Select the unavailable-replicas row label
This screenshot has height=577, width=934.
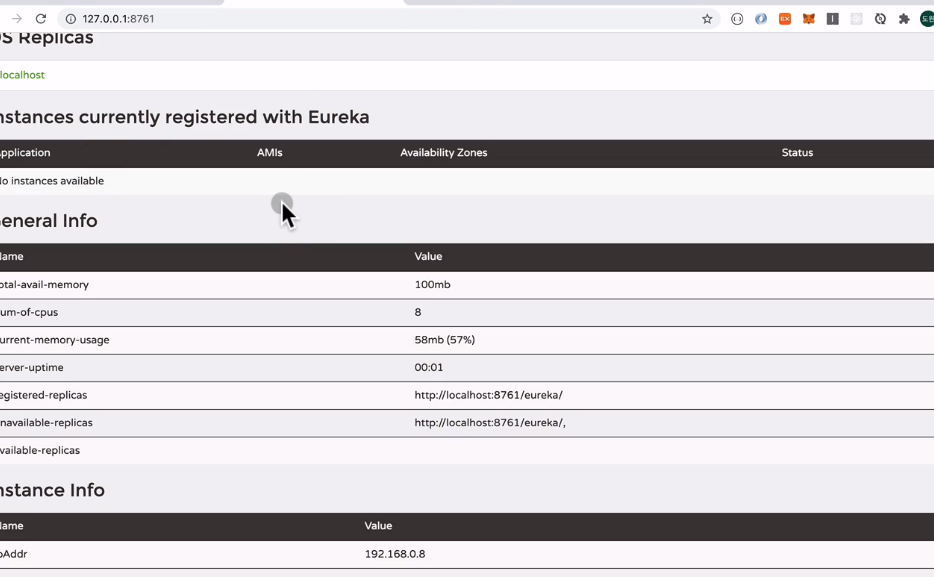(x=46, y=423)
